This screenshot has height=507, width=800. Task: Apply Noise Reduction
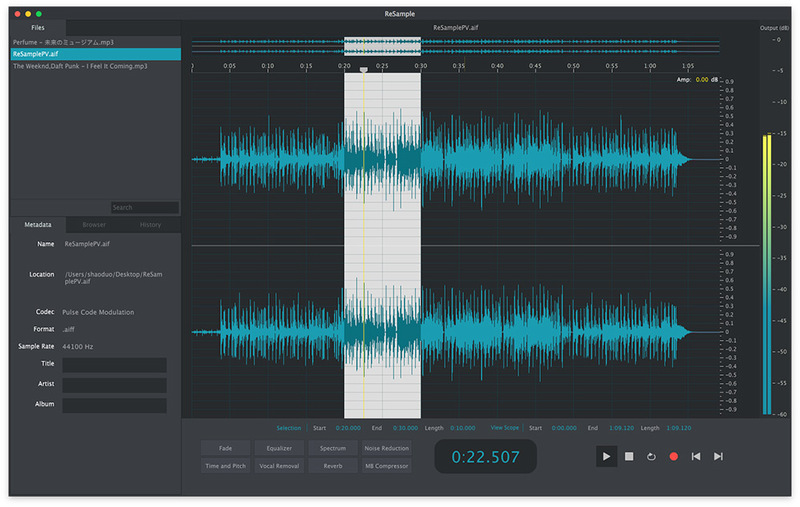pos(386,449)
